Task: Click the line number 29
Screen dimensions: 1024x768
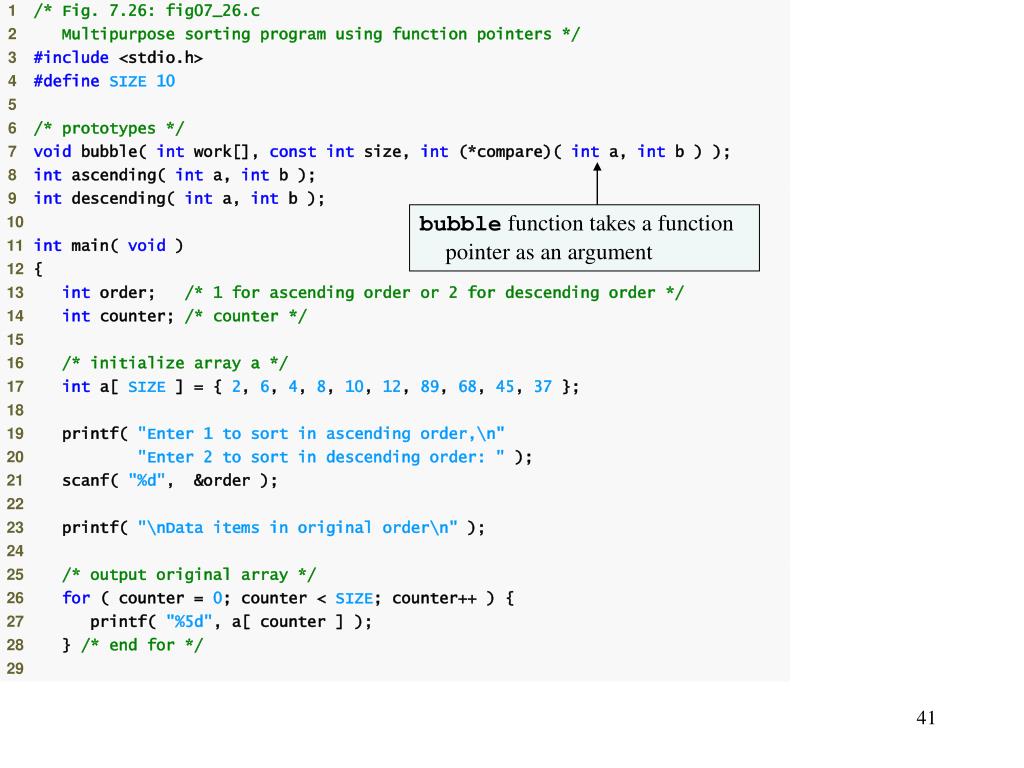Action: coord(15,669)
